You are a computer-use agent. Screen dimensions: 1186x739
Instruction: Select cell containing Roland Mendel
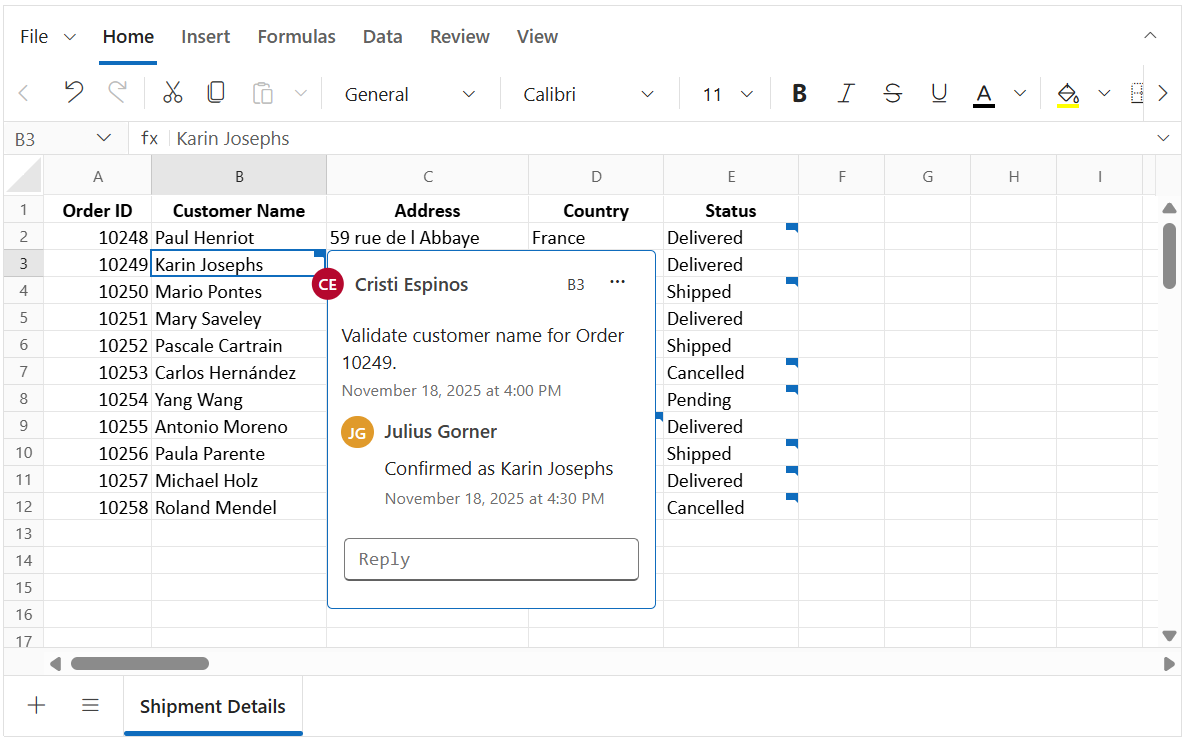[x=239, y=508]
